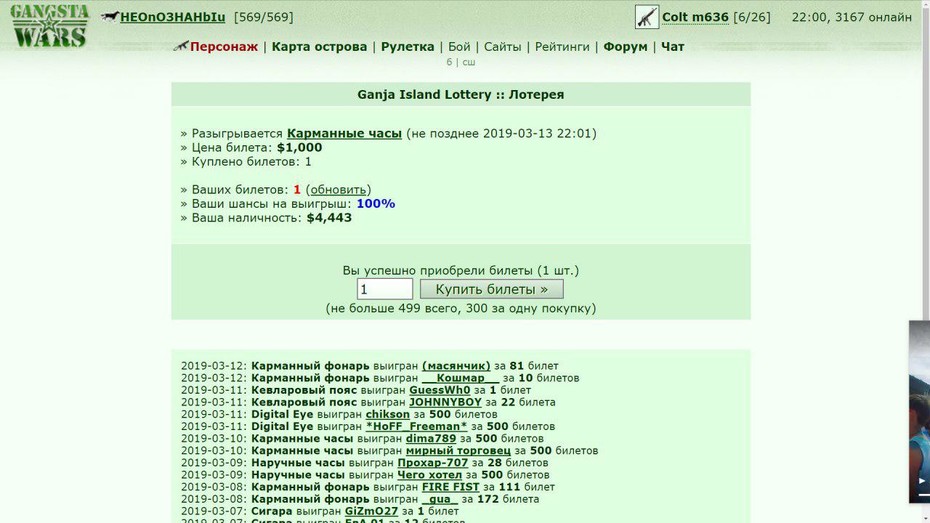Open winner profile GiZmO27
Image resolution: width=930 pixels, height=523 pixels.
click(x=371, y=511)
